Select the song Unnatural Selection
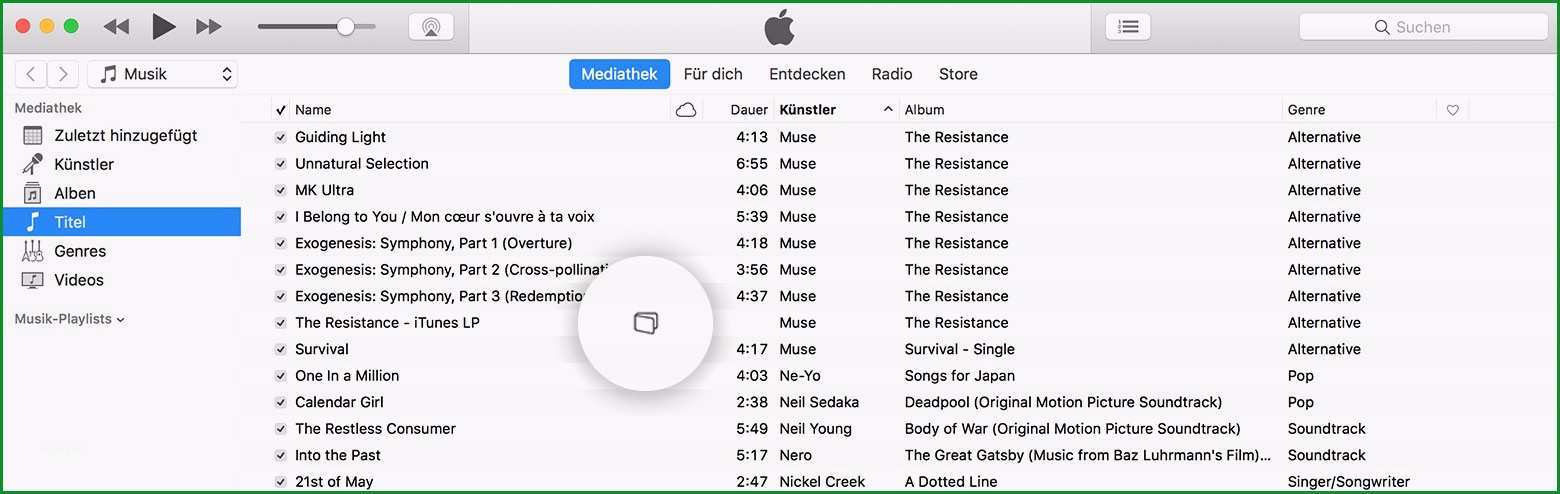 coord(362,164)
